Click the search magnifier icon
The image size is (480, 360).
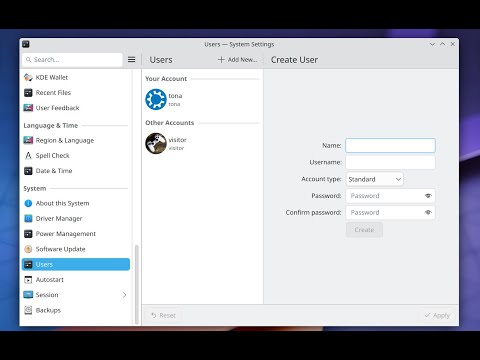click(29, 60)
